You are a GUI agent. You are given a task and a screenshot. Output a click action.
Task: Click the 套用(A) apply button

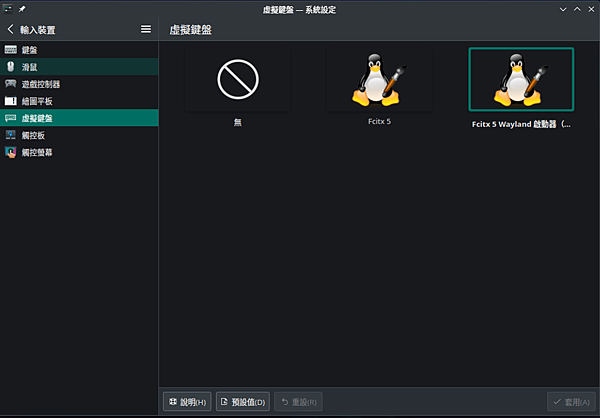tap(571, 402)
